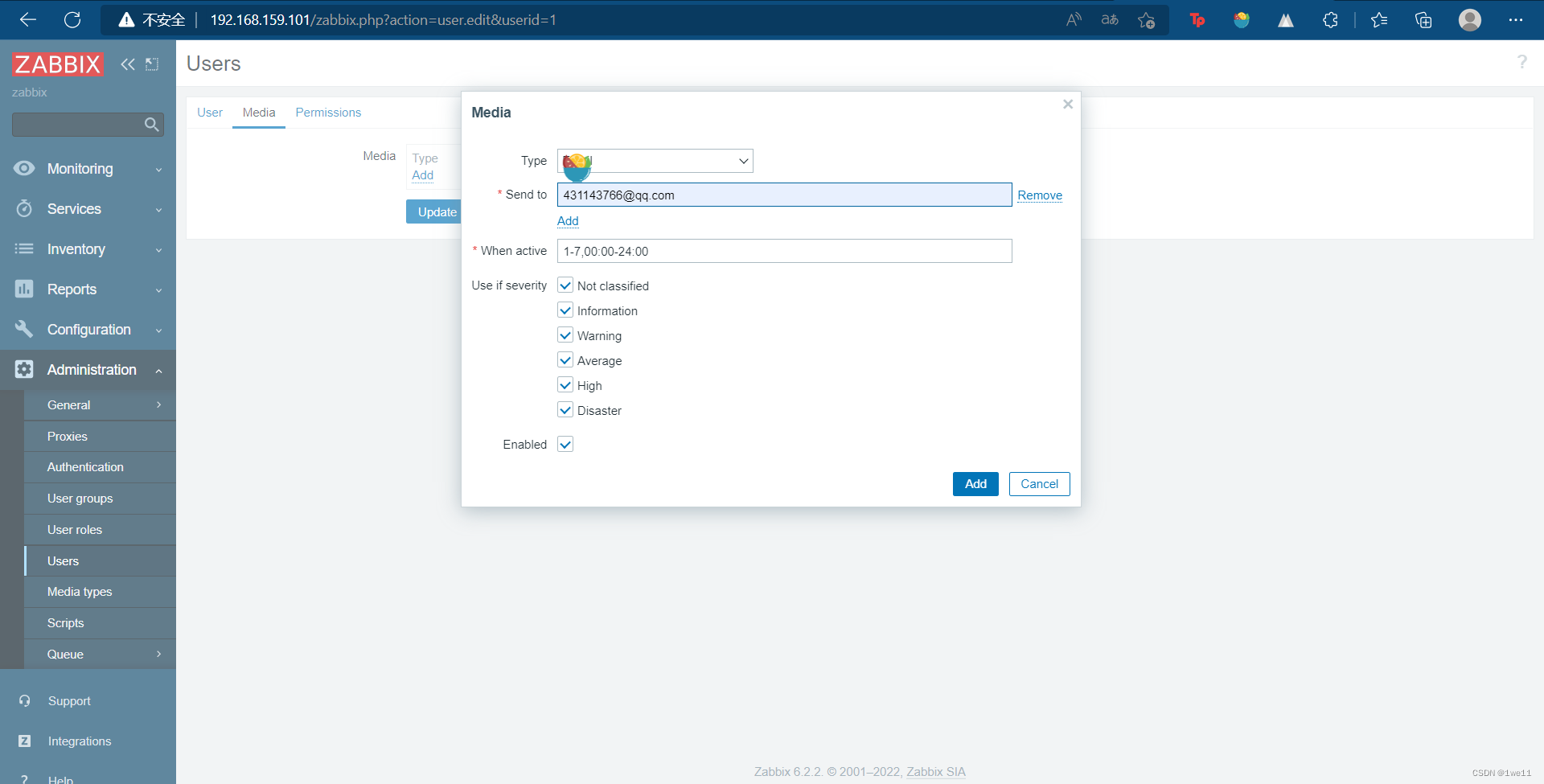
Task: Open the colorful bowl extension icon in toolbar
Action: tap(1242, 20)
